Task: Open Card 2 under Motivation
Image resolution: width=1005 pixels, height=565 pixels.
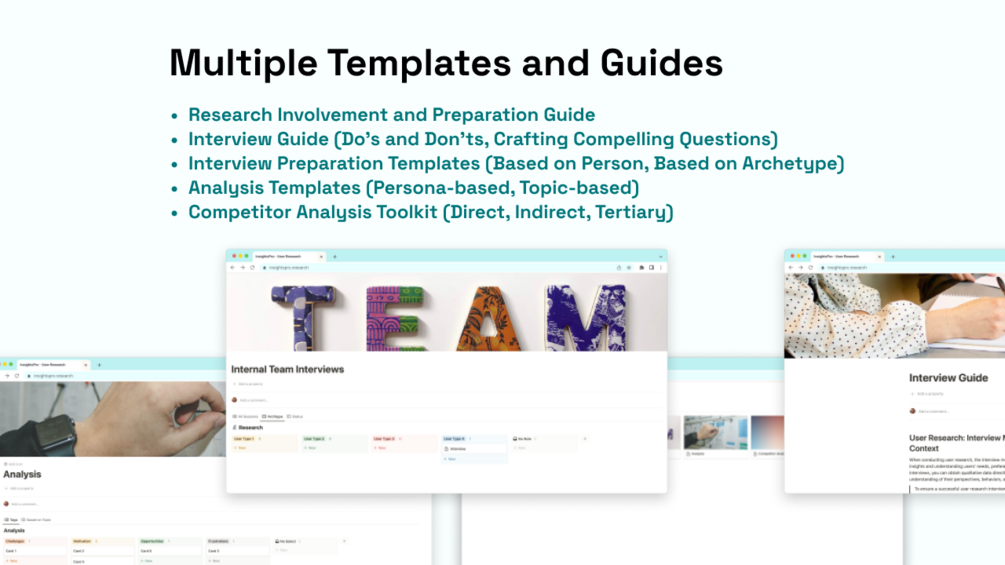Action: 103,551
